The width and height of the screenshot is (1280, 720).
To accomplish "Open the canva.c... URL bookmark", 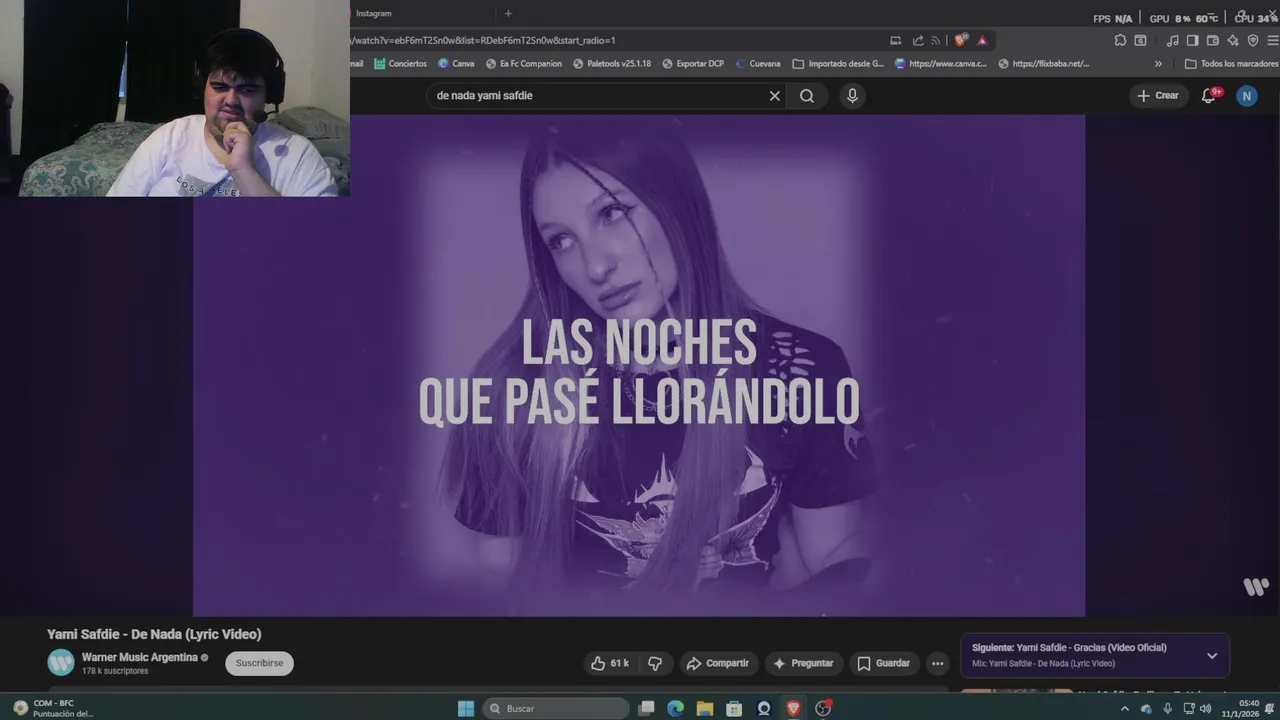I will [x=940, y=63].
